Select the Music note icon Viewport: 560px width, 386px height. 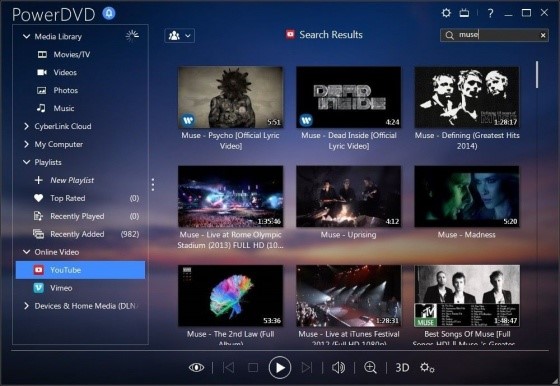(41, 108)
